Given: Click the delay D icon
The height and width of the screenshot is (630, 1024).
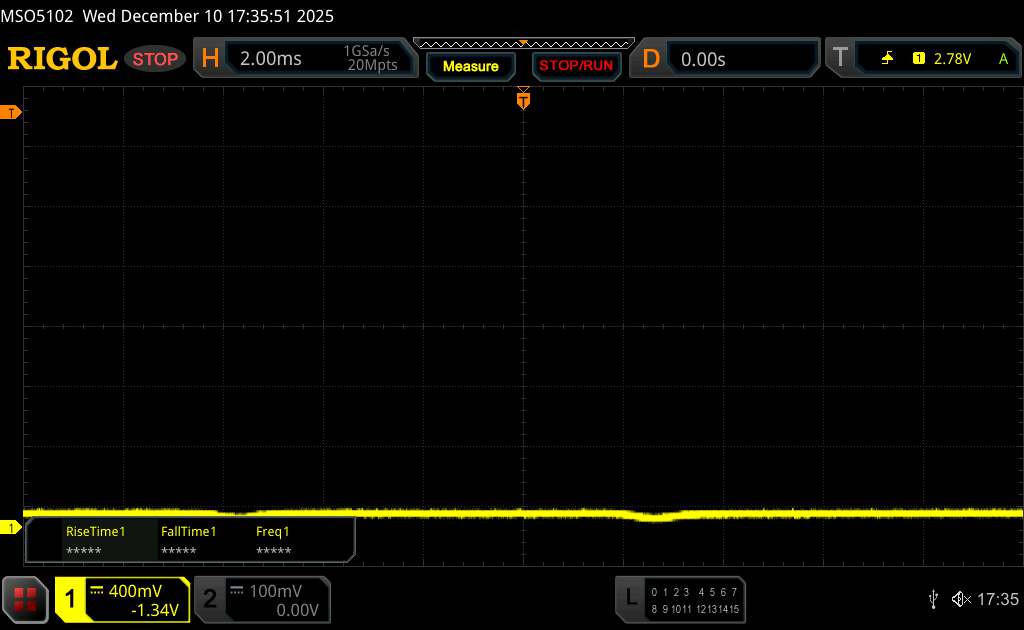Looking at the screenshot, I should coord(651,59).
